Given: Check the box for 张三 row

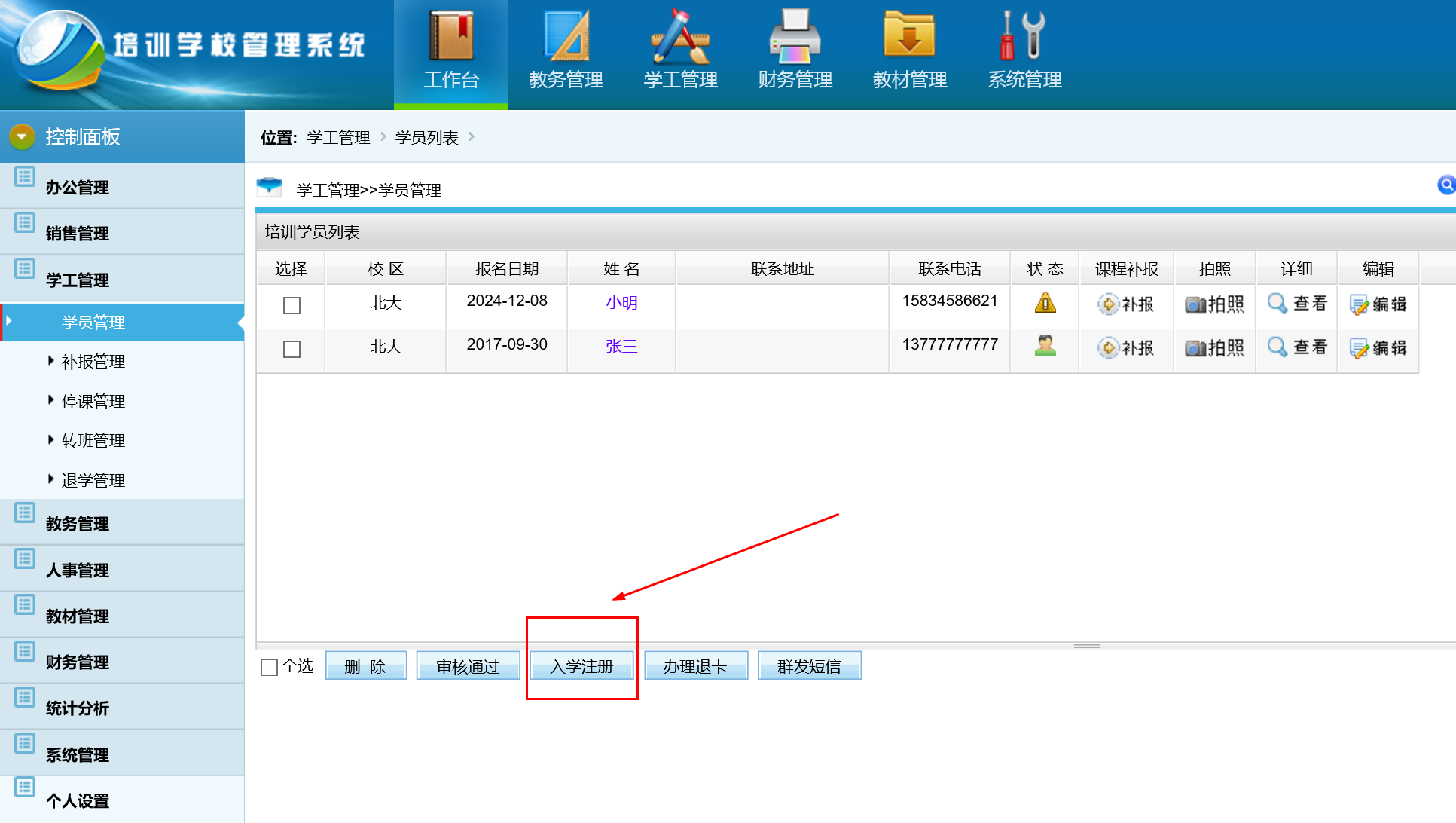Looking at the screenshot, I should [292, 349].
